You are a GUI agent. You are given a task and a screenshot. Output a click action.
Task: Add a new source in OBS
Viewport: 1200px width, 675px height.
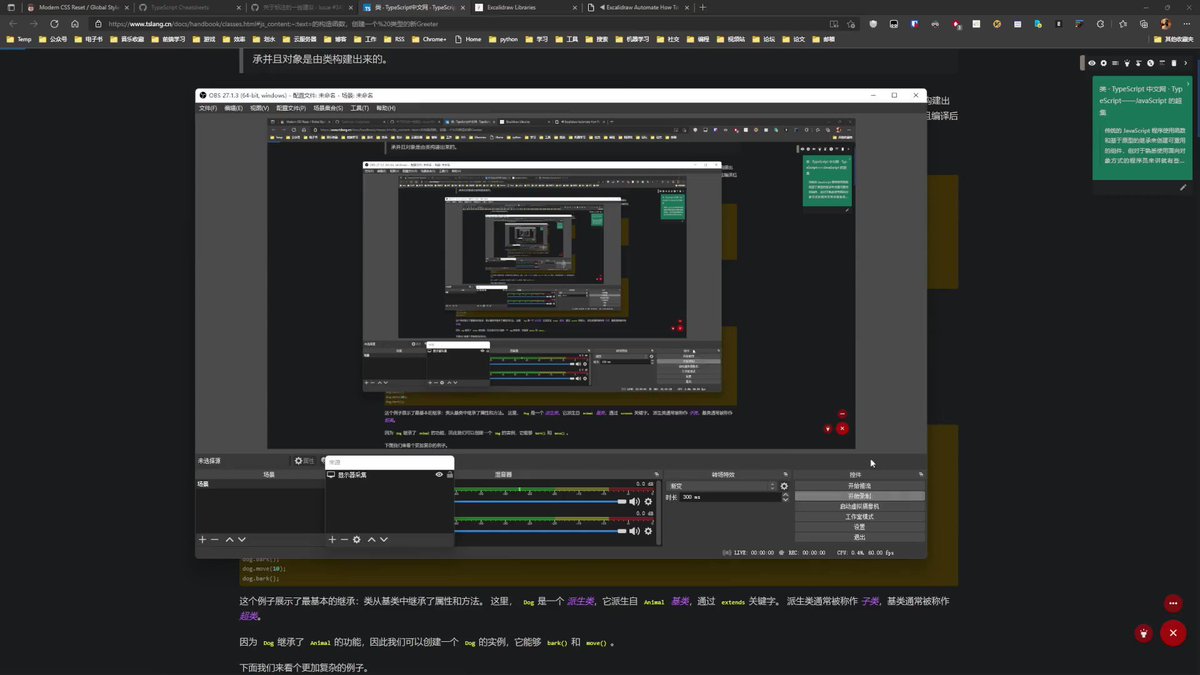[332, 539]
